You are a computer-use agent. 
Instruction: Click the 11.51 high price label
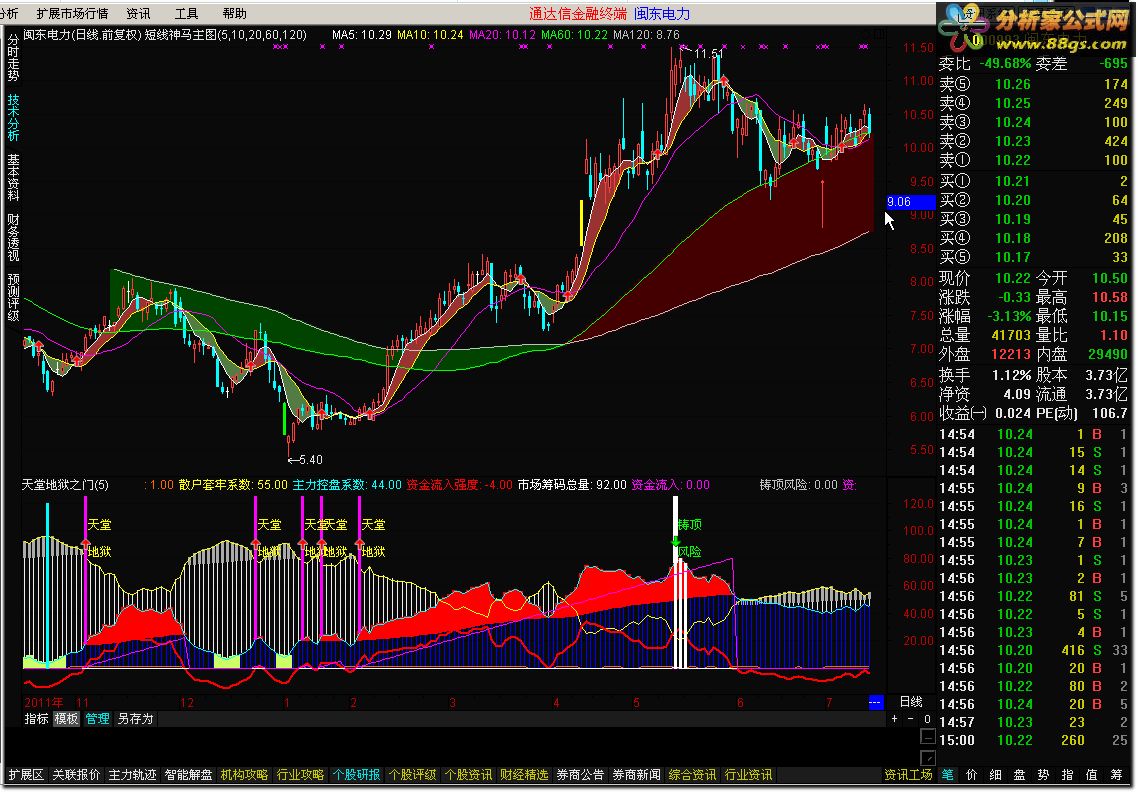click(x=708, y=54)
